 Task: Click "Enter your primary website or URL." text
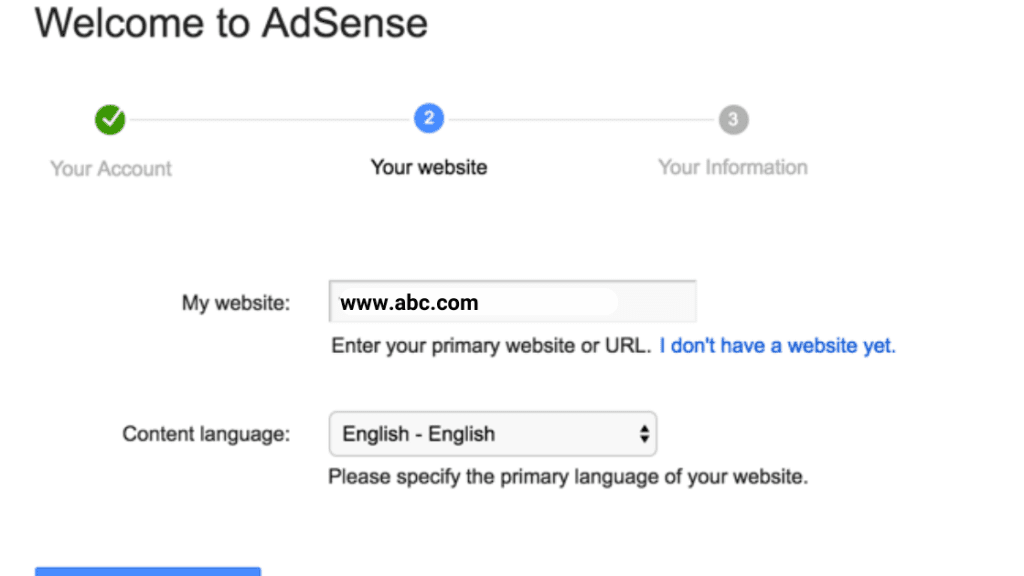[x=491, y=345]
